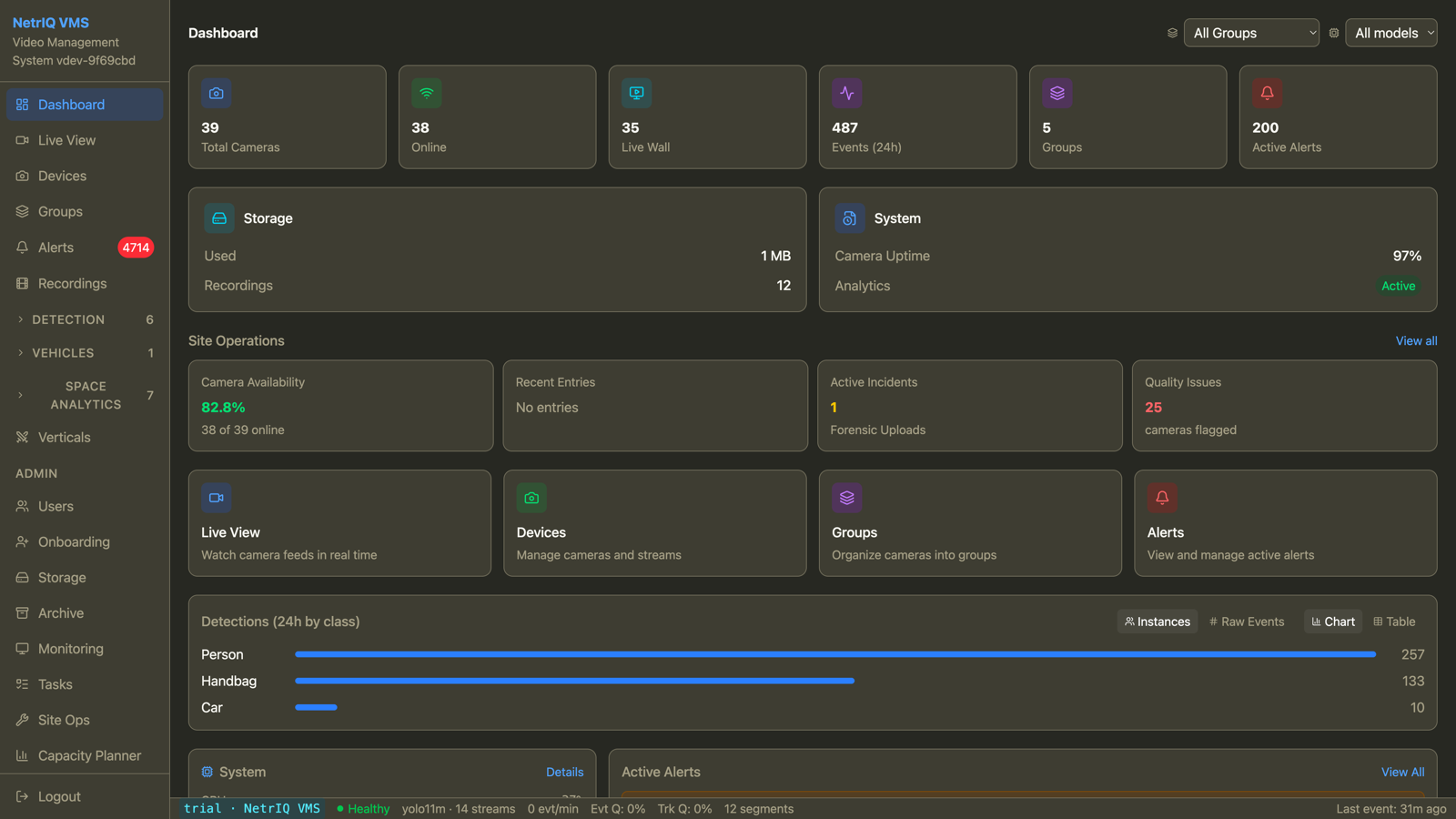This screenshot has height=819, width=1456.
Task: Click the sidebar Dashboard grid icon
Action: coord(23,105)
